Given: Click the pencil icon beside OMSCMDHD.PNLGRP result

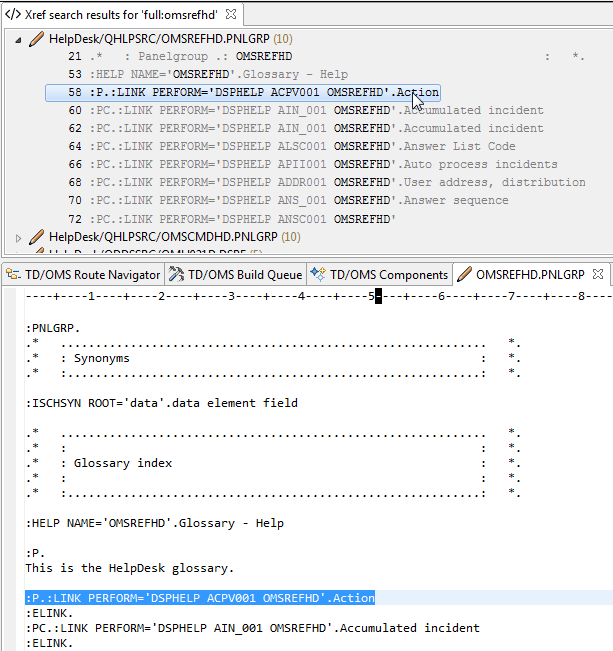Looking at the screenshot, I should coord(37,237).
